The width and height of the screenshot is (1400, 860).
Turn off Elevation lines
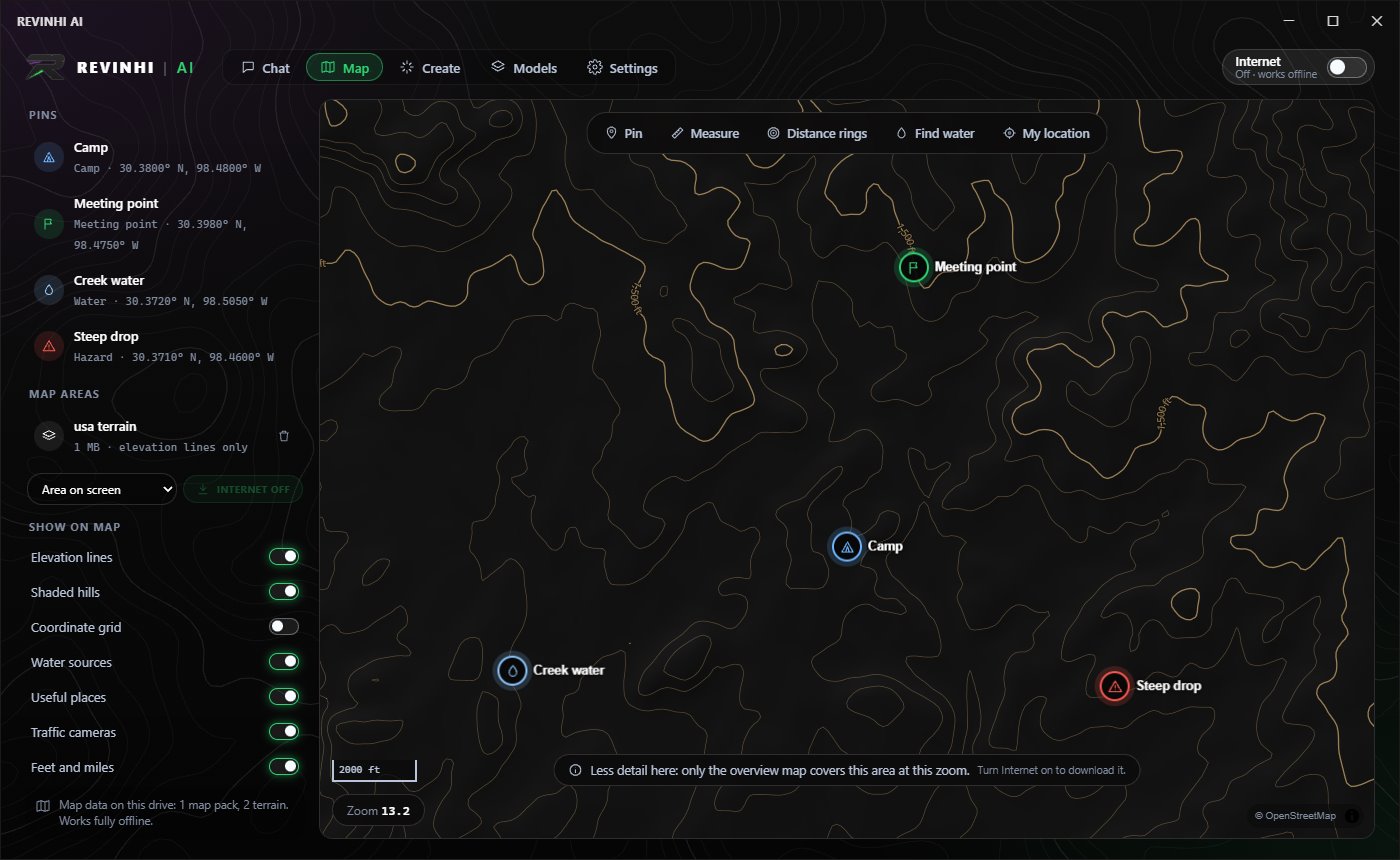[284, 557]
